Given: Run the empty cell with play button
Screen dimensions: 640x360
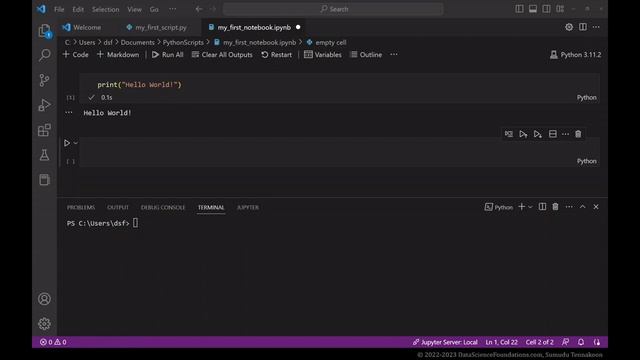Looking at the screenshot, I should point(67,143).
